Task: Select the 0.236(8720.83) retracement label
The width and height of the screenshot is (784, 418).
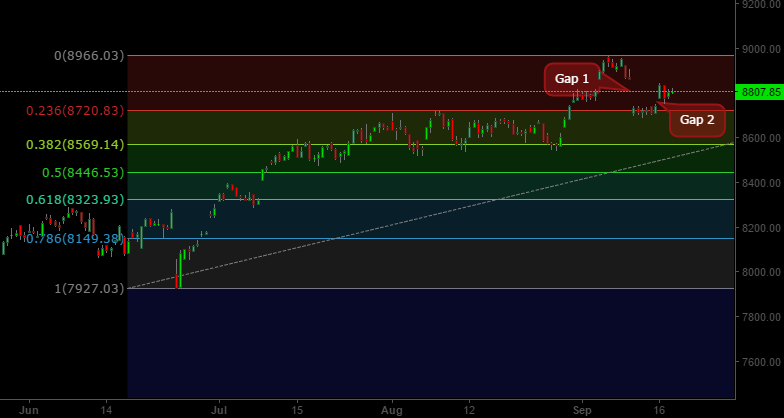Action: click(75, 110)
